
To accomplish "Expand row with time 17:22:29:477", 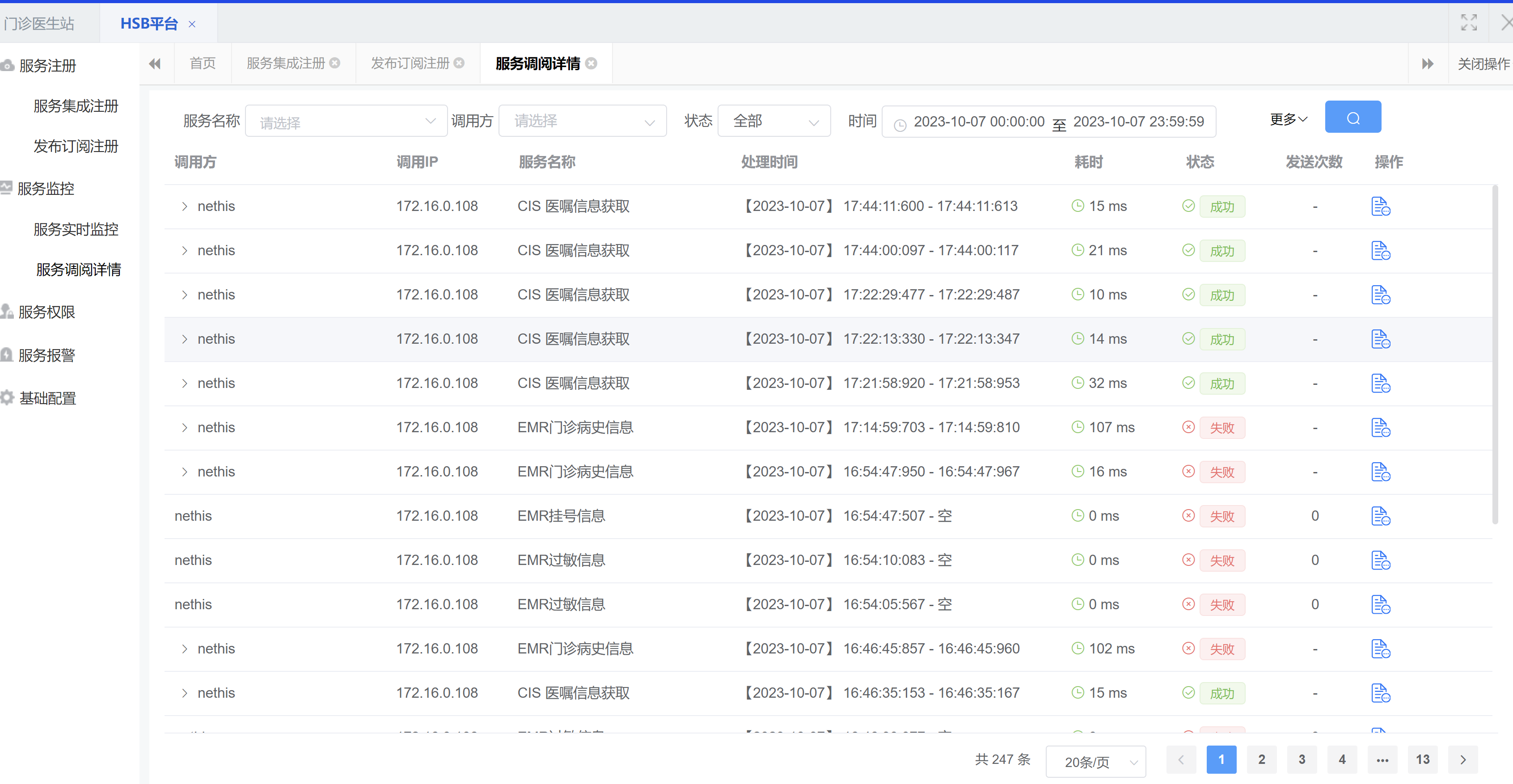I will point(184,295).
